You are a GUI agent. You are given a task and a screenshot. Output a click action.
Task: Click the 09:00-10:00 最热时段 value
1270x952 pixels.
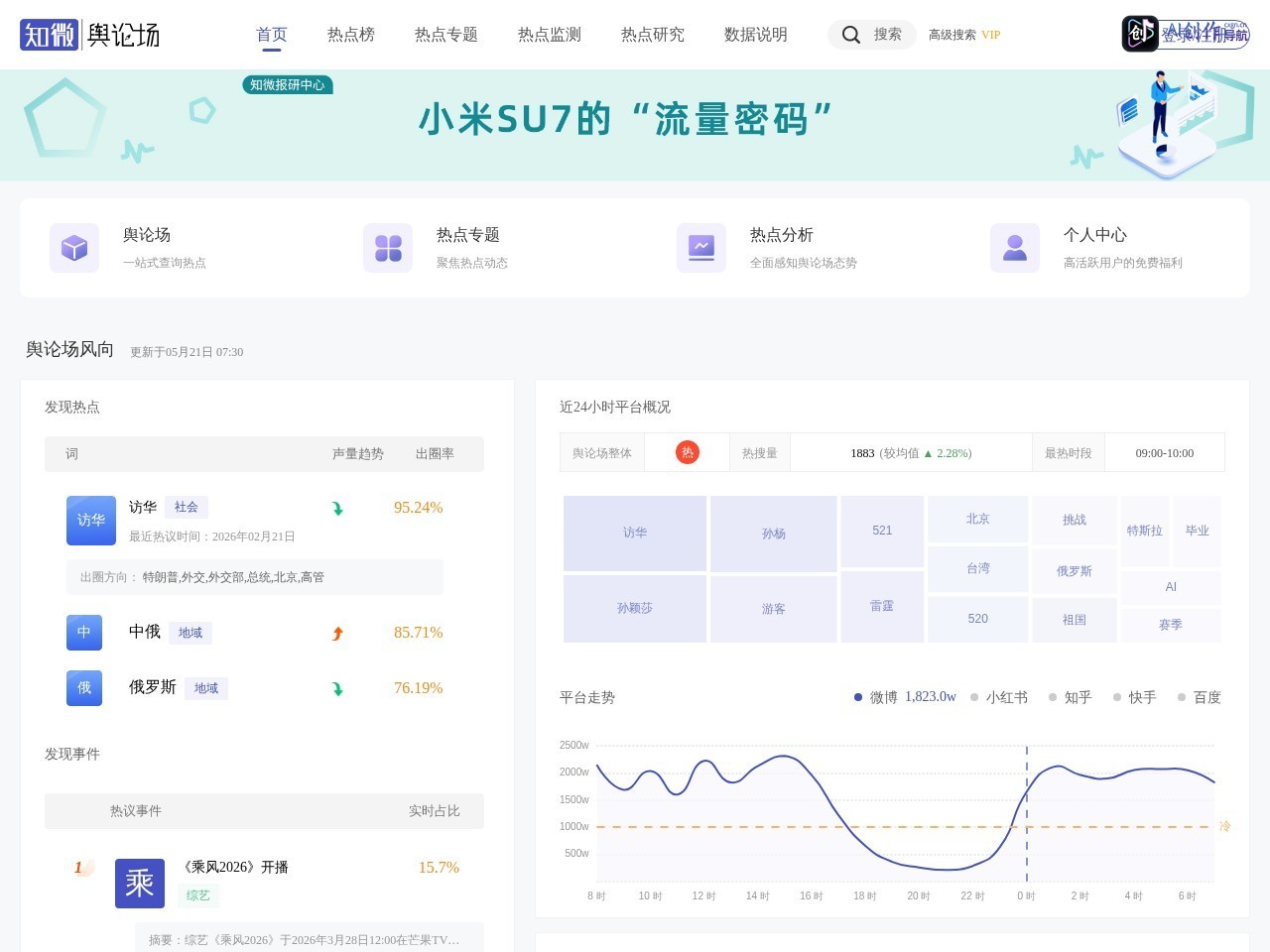click(x=1165, y=453)
